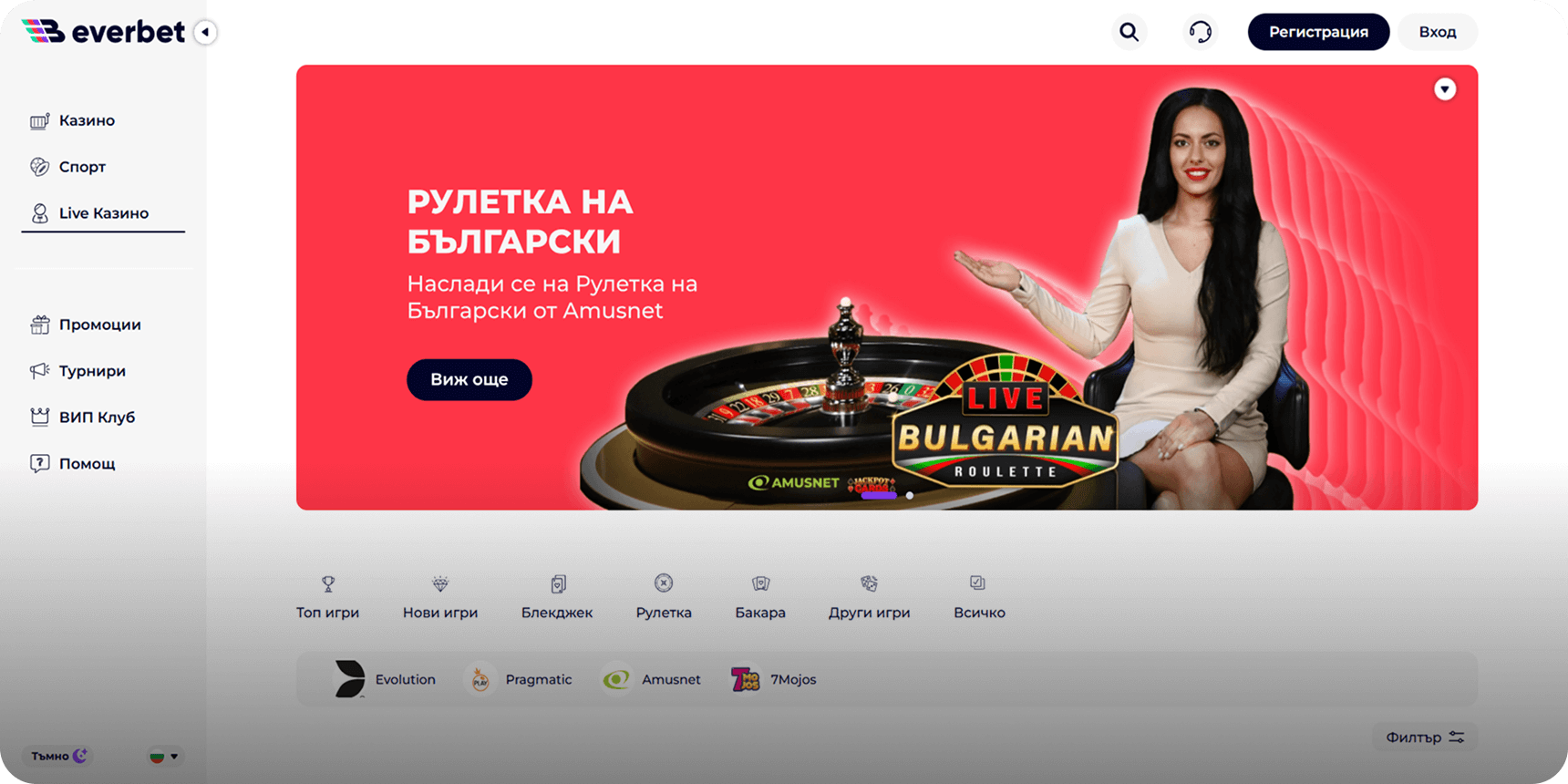Collapse the sidebar with arrow button
This screenshot has width=1568, height=784.
[205, 32]
